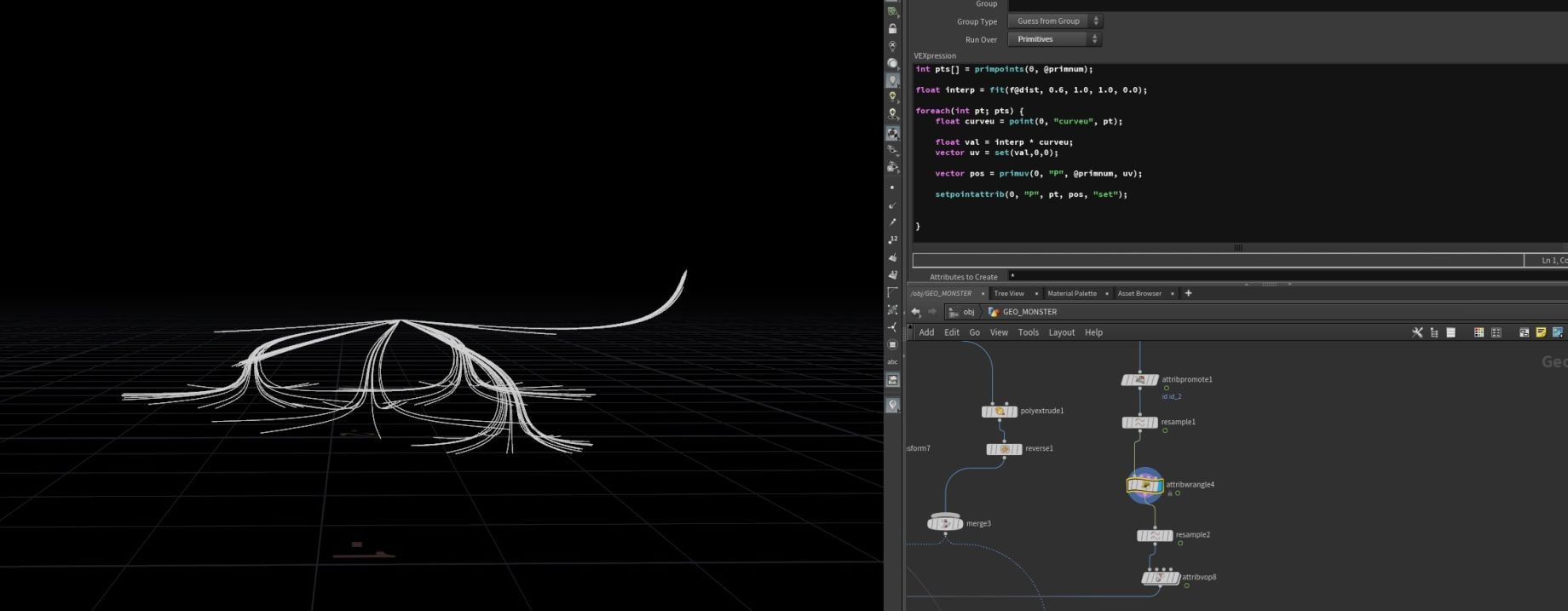Select the resample2 node
Viewport: 1568px width, 611px height.
pos(1155,536)
